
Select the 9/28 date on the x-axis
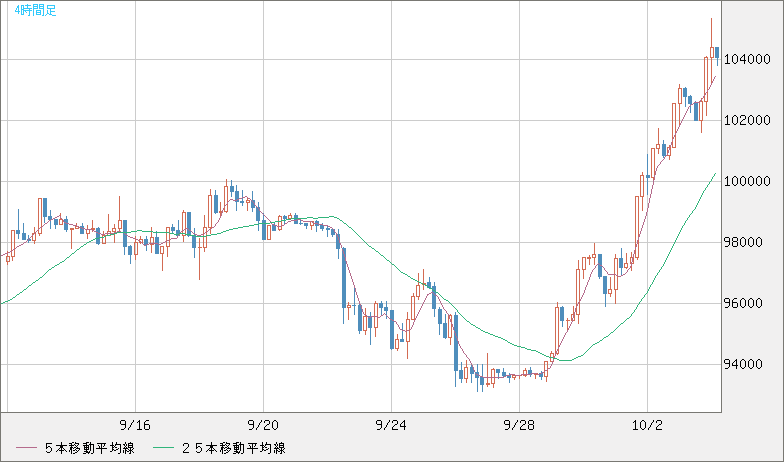(519, 424)
